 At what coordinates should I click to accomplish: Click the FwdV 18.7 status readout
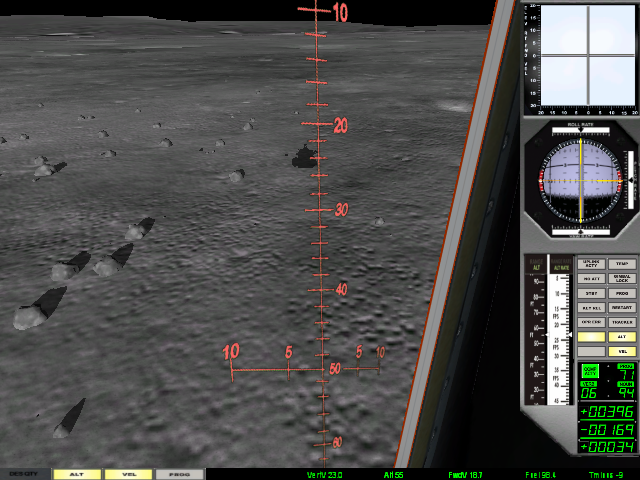pos(465,475)
